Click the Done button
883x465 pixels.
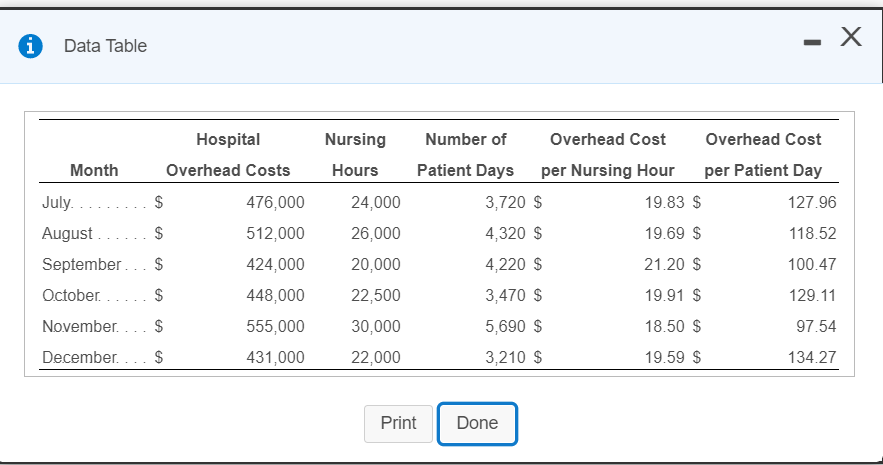click(x=477, y=423)
